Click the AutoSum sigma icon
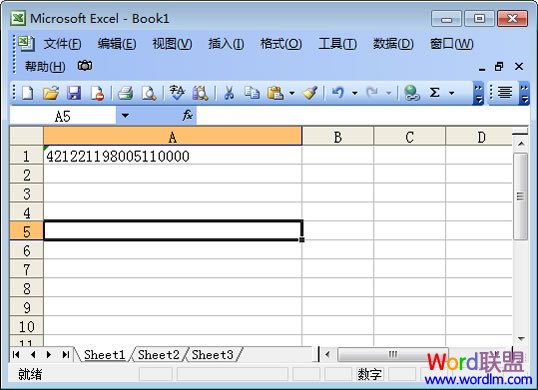The image size is (538, 390). point(435,93)
